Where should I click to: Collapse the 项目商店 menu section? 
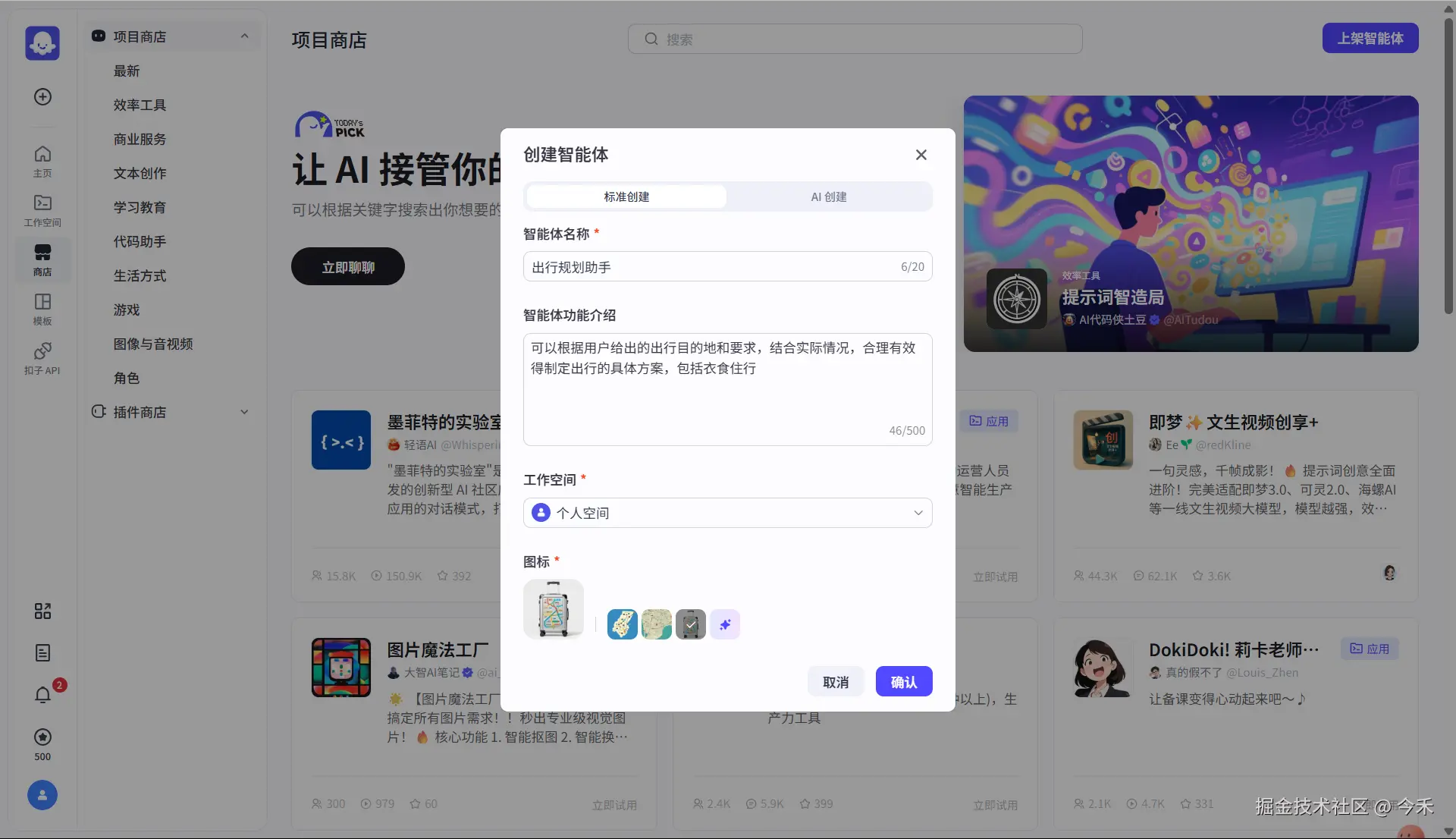(x=244, y=36)
